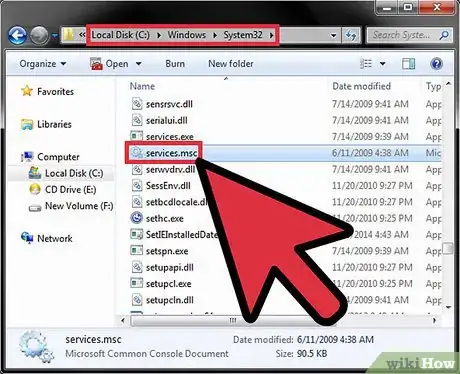Select the file services.exe
This screenshot has width=460, height=374.
[x=170, y=137]
